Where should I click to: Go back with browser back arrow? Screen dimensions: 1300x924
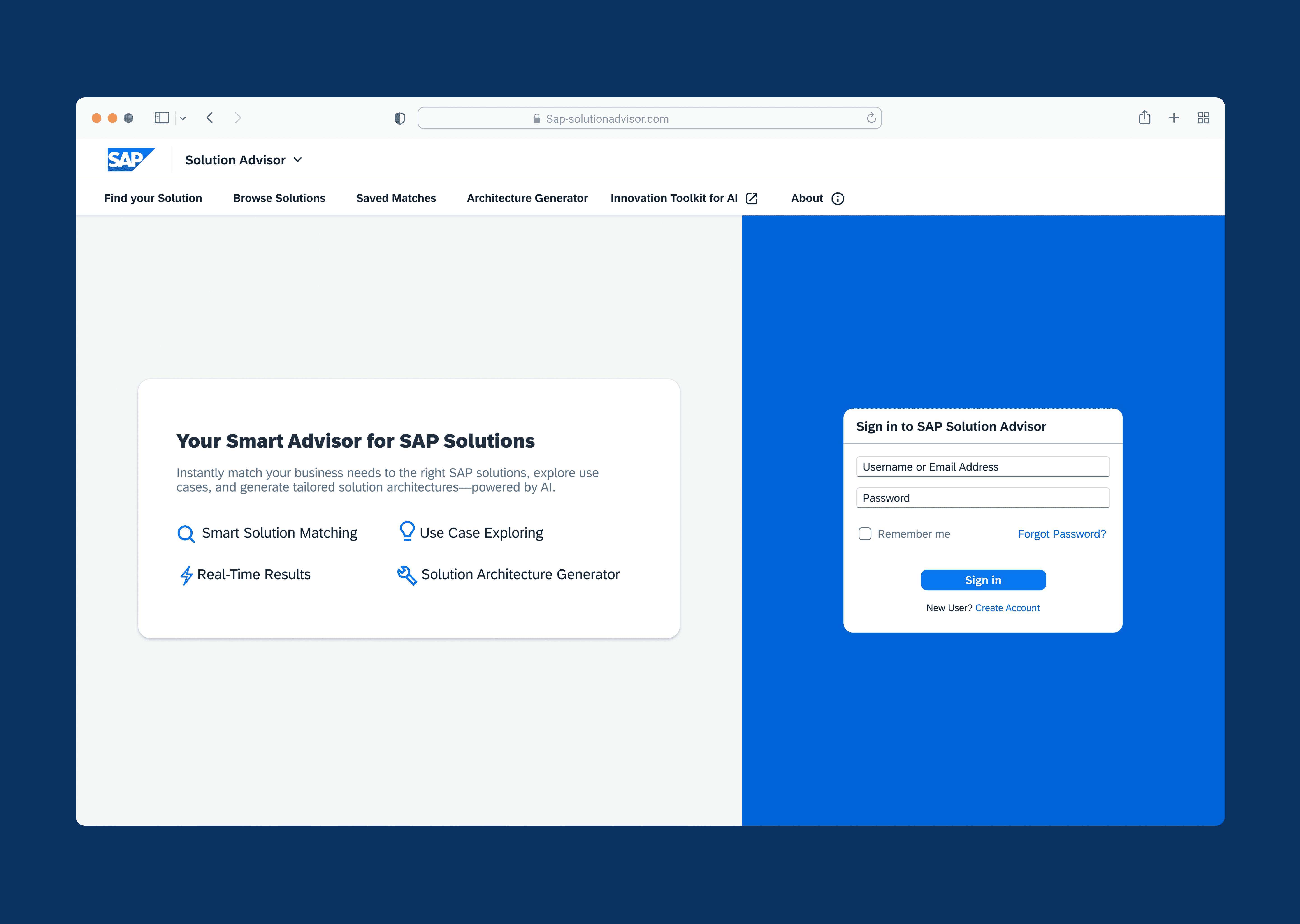click(x=209, y=118)
